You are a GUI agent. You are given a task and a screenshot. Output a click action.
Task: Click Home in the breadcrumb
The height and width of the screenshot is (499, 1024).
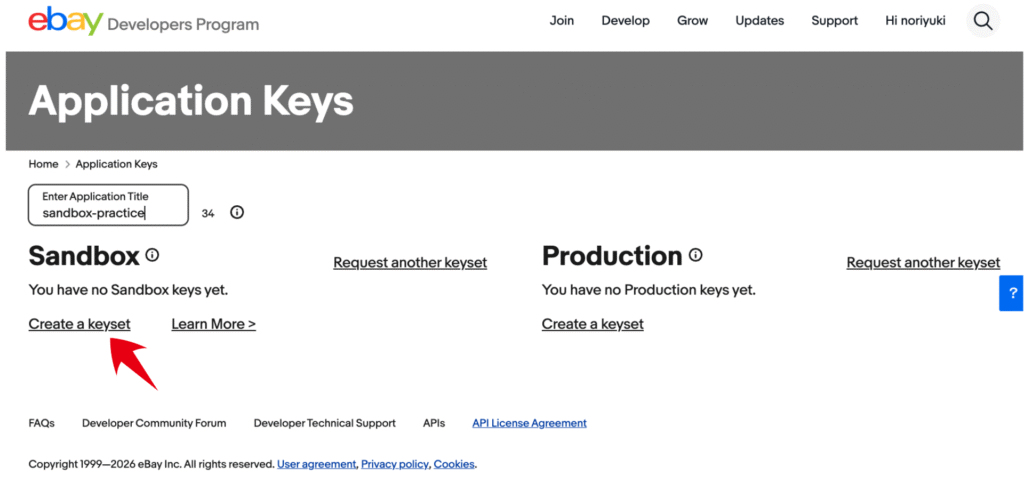[43, 164]
